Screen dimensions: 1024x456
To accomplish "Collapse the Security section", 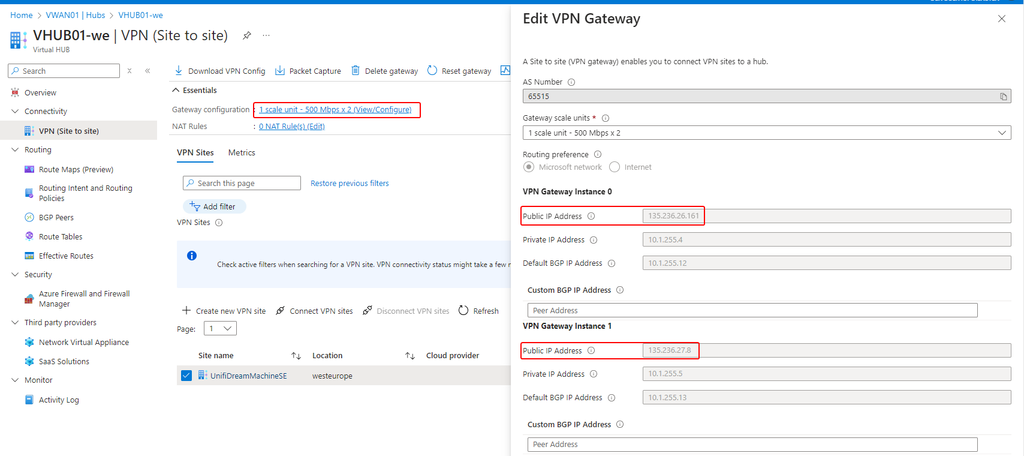I will click(15, 274).
